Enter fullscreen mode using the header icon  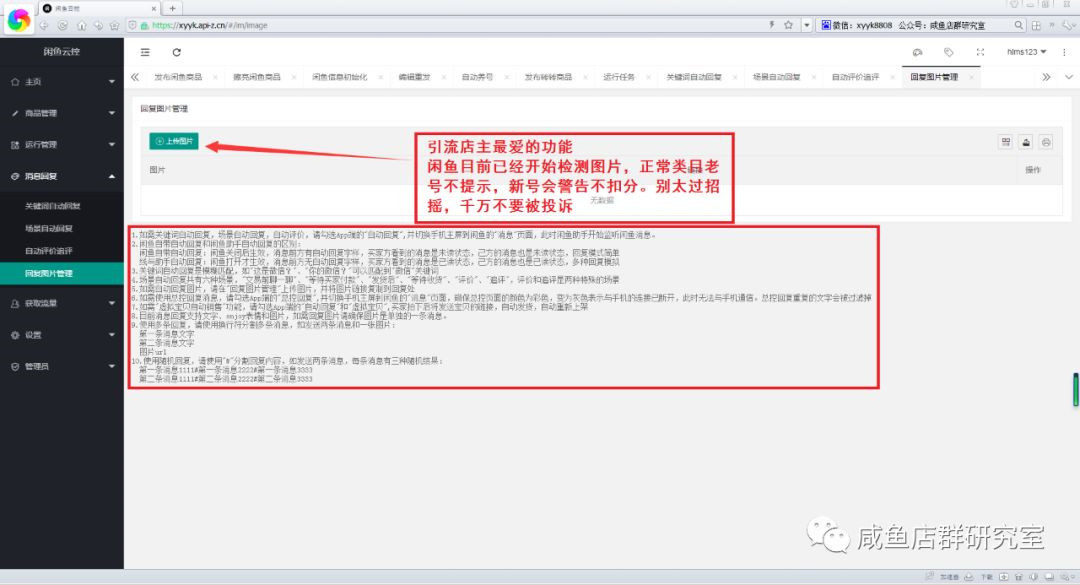pyautogui.click(x=980, y=52)
